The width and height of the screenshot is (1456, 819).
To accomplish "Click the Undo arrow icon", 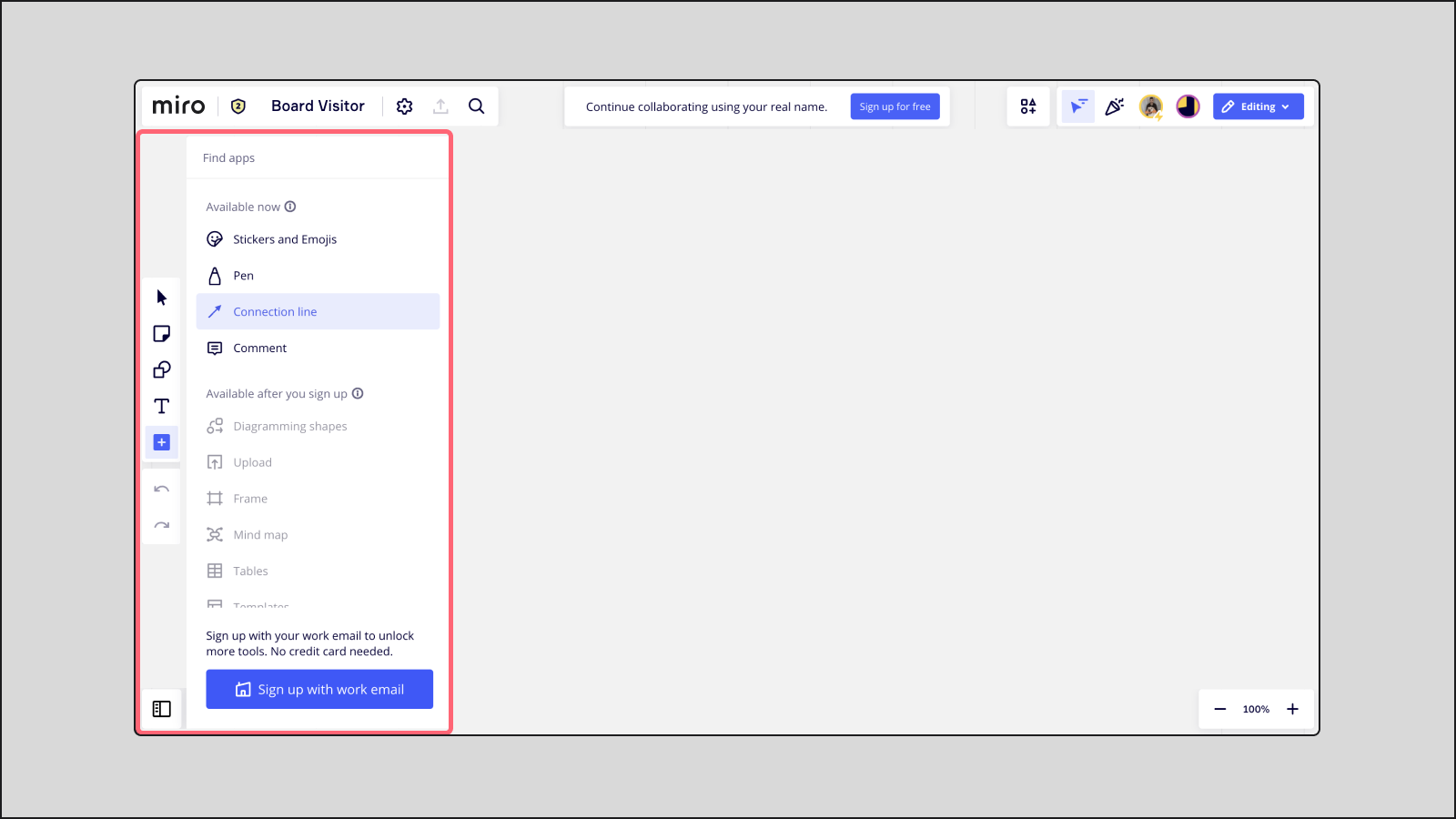I will click(161, 489).
